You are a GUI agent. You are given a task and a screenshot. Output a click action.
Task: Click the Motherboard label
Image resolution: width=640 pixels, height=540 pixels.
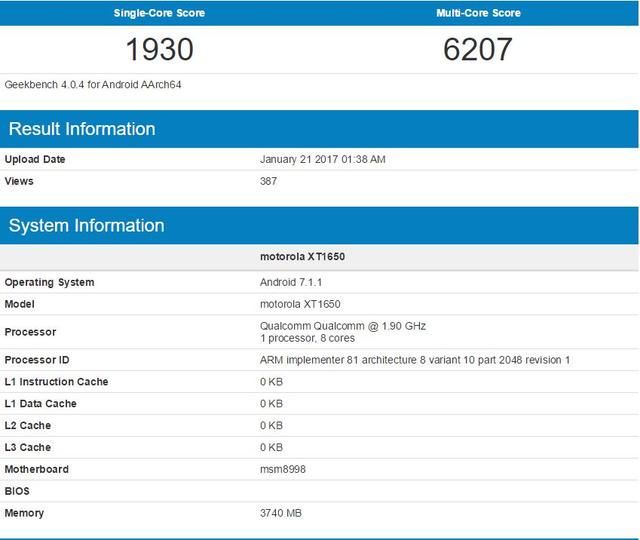36,469
